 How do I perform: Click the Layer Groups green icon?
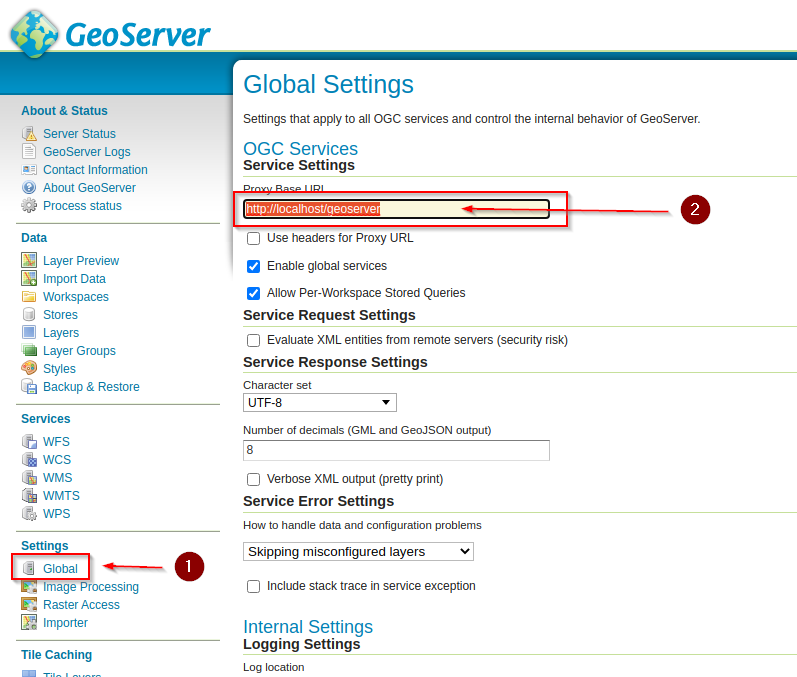pyautogui.click(x=29, y=350)
